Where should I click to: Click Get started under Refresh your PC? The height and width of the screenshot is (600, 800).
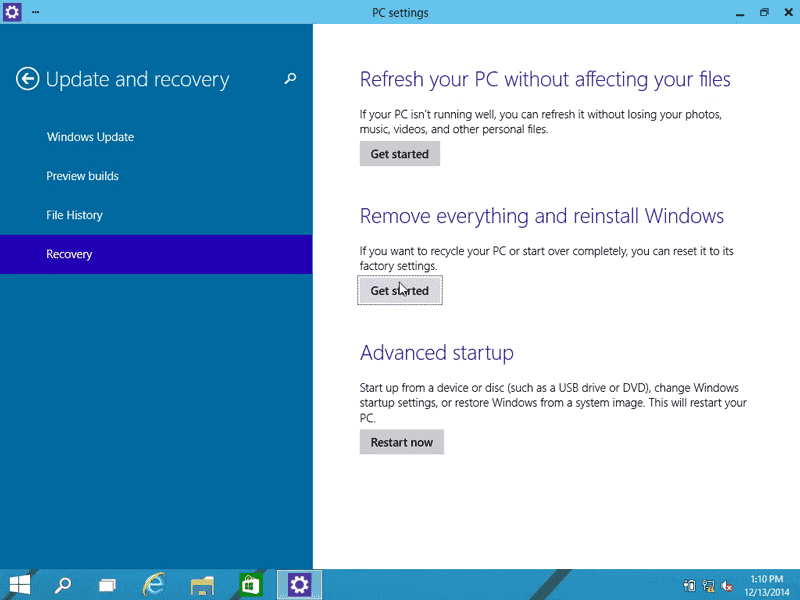pyautogui.click(x=399, y=154)
